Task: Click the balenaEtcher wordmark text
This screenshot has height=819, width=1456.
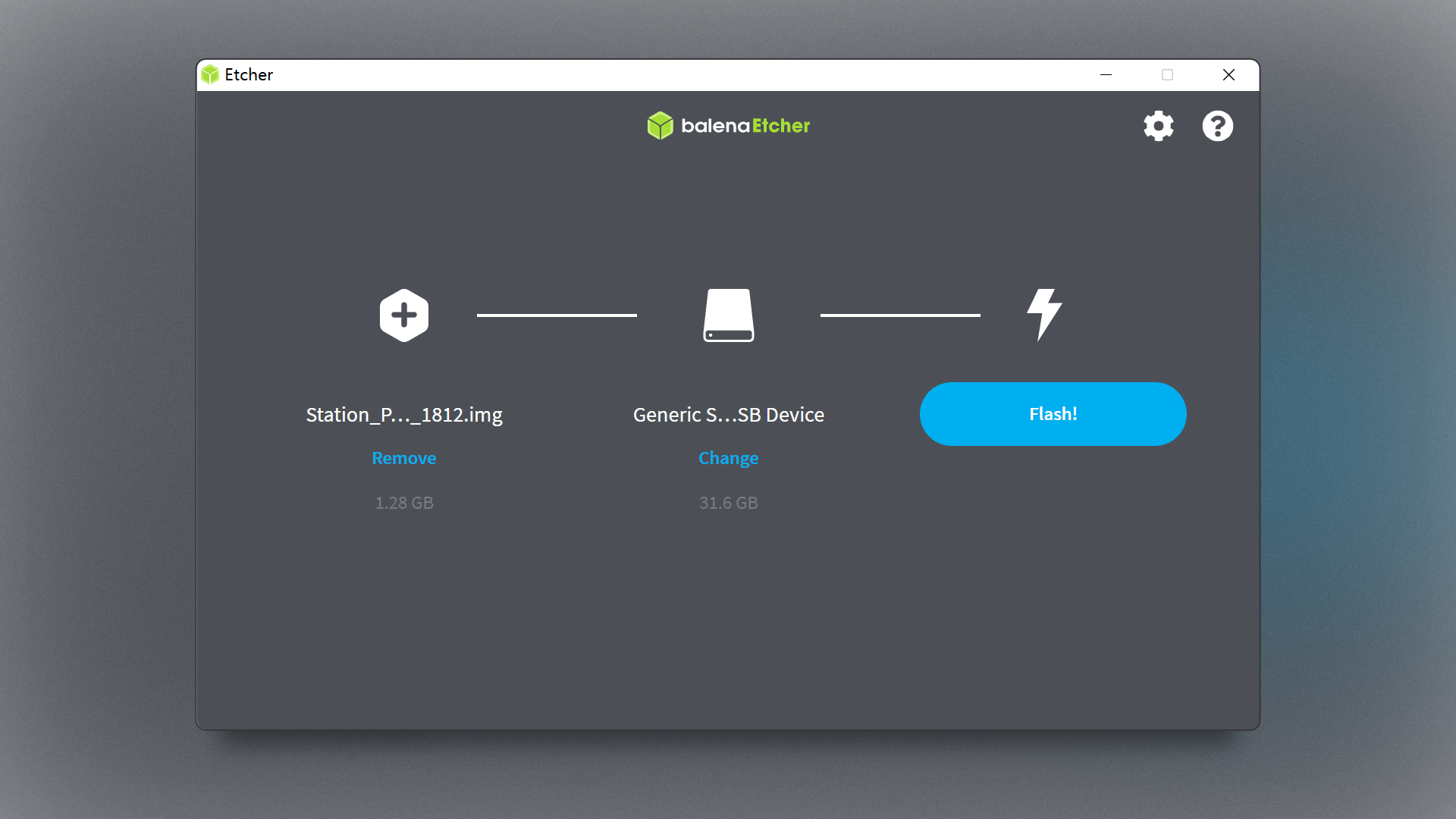Action: click(x=745, y=126)
